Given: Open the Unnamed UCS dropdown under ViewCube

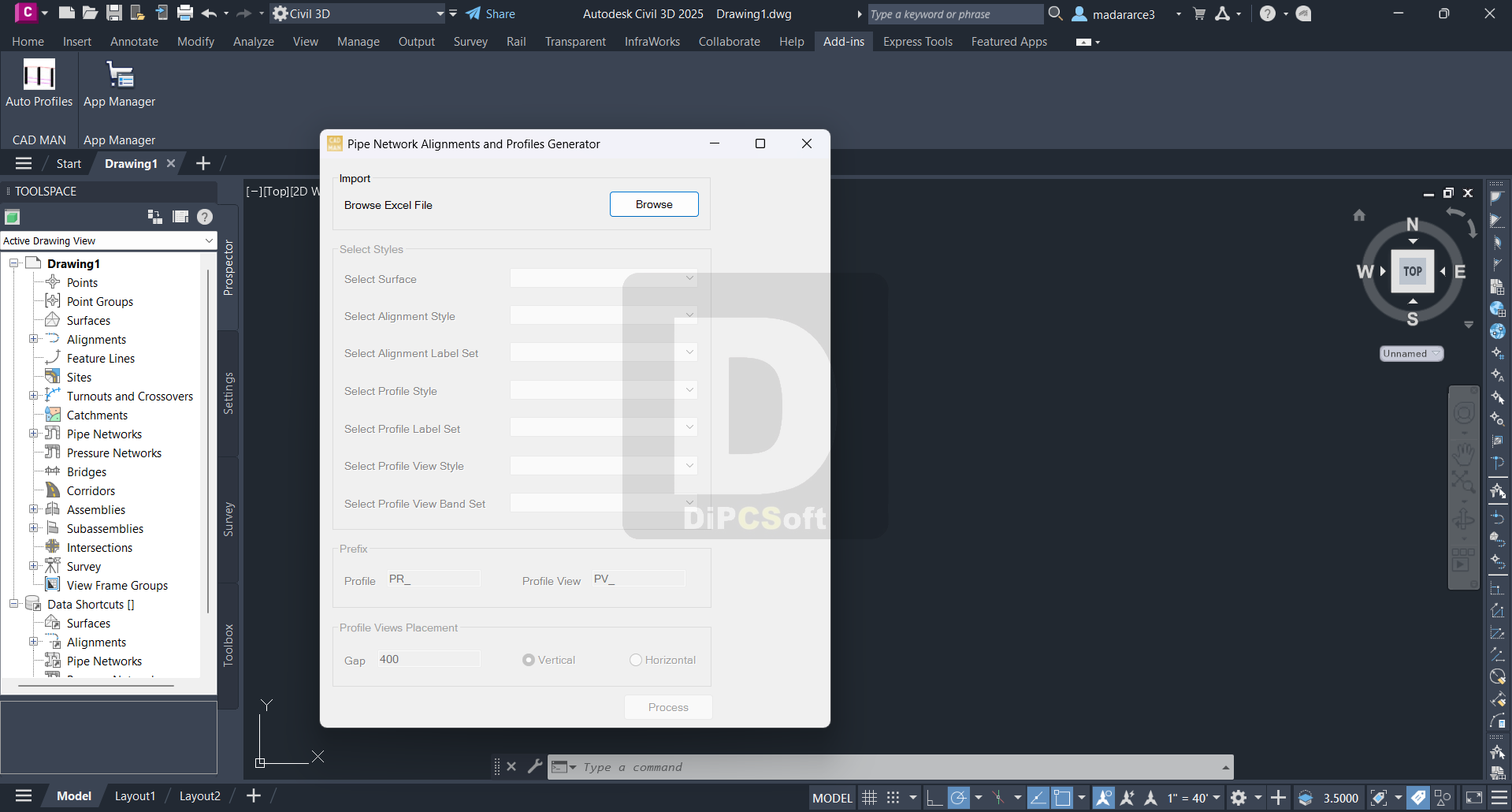Looking at the screenshot, I should tap(1411, 354).
